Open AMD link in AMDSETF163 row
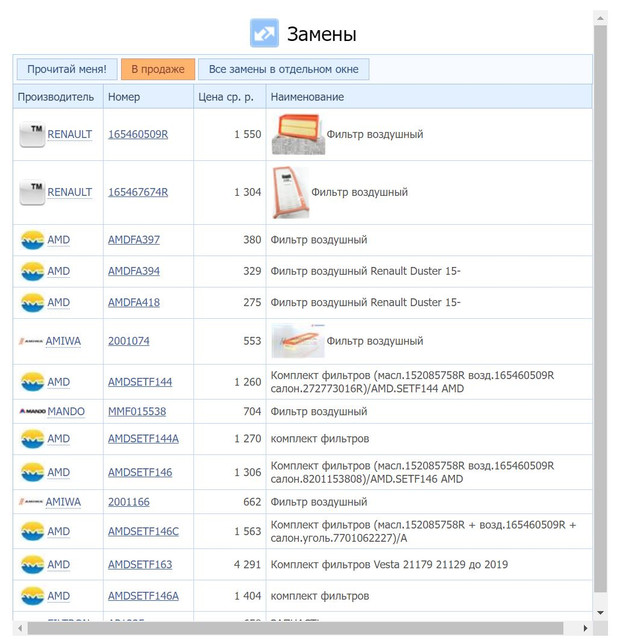 point(58,565)
